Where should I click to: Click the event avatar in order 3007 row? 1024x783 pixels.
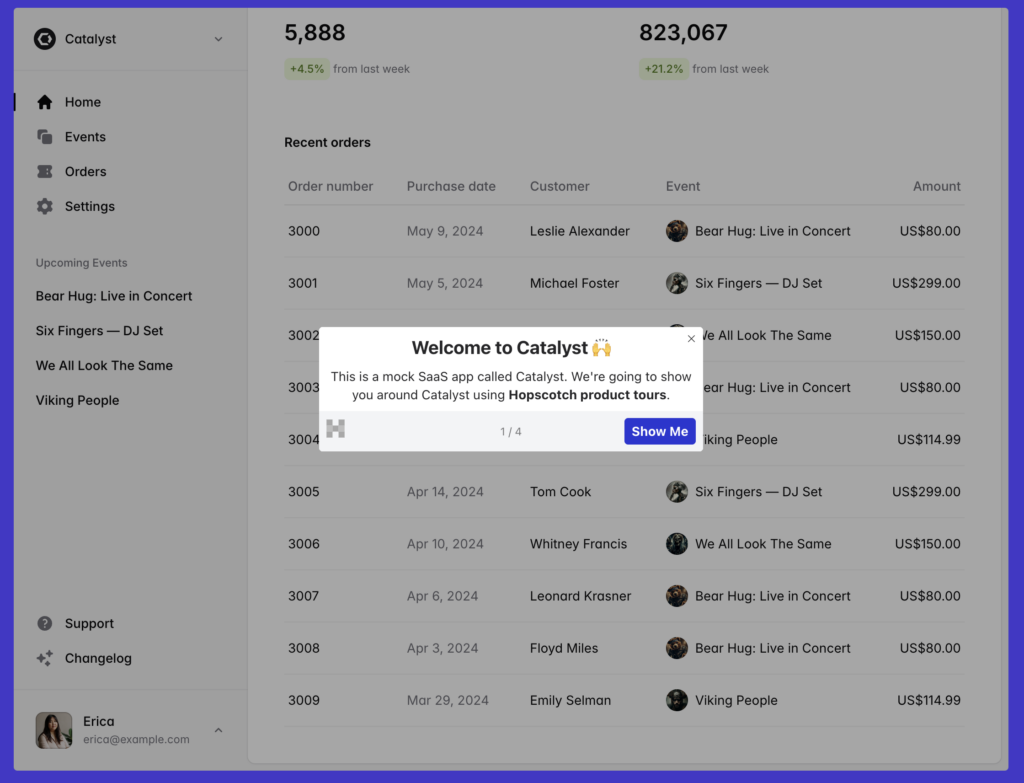tap(677, 596)
